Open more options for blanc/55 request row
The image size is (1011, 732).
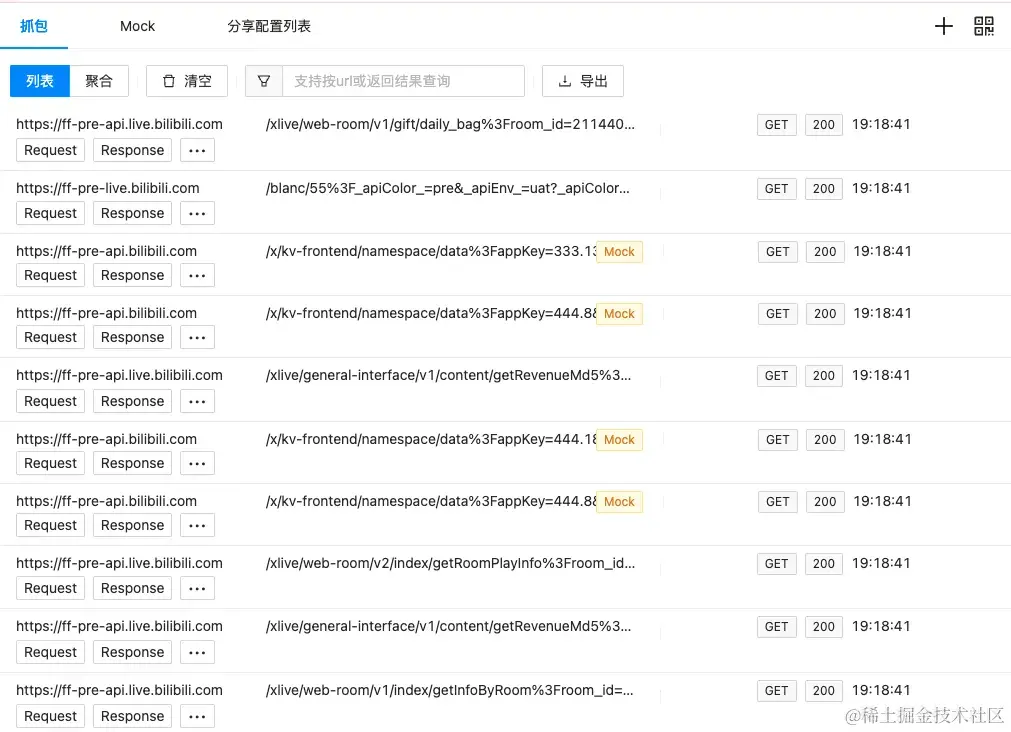point(197,213)
